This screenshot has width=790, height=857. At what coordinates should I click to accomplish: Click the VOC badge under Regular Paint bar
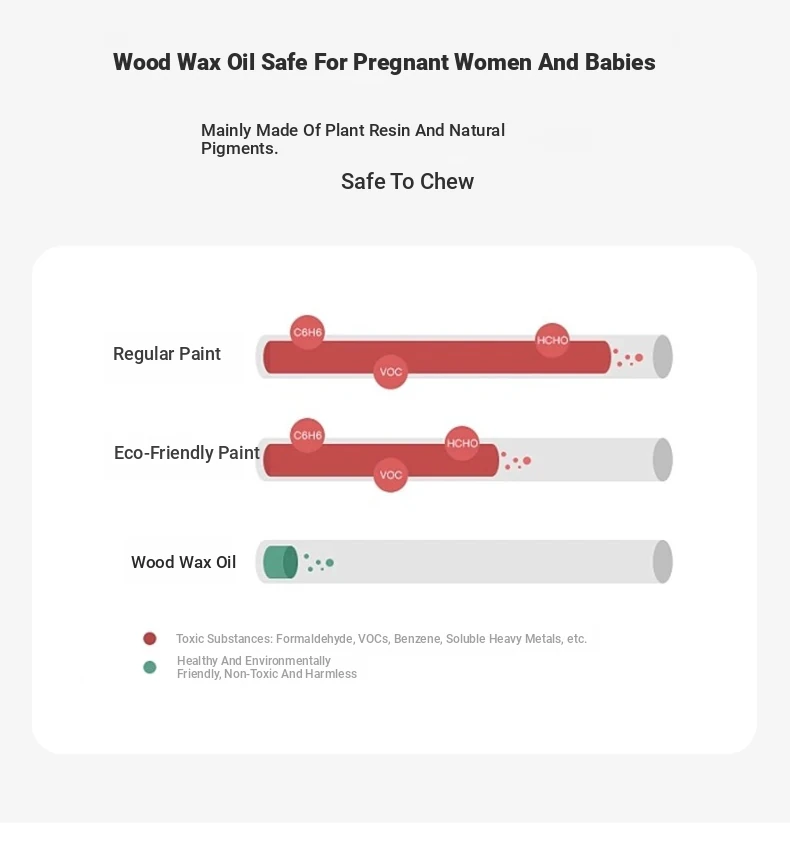(x=391, y=372)
